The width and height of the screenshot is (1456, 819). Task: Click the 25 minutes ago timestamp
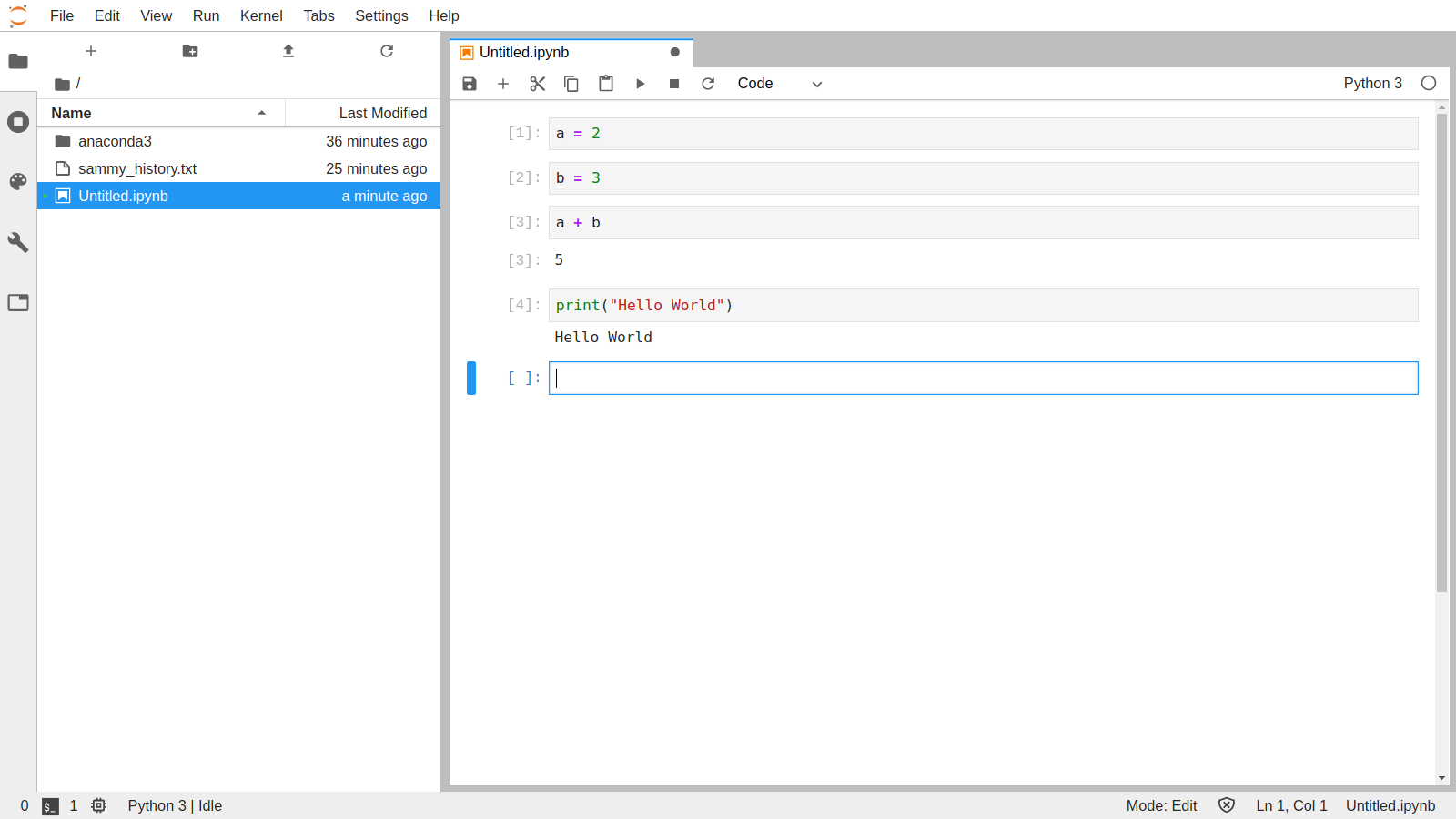coord(377,168)
